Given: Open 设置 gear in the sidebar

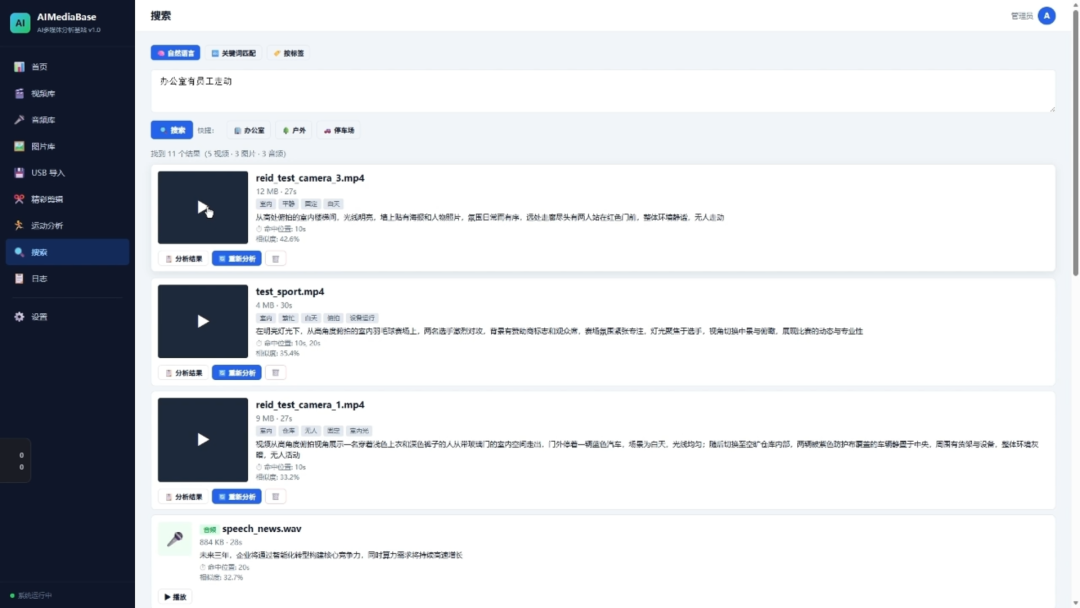Looking at the screenshot, I should tap(67, 317).
